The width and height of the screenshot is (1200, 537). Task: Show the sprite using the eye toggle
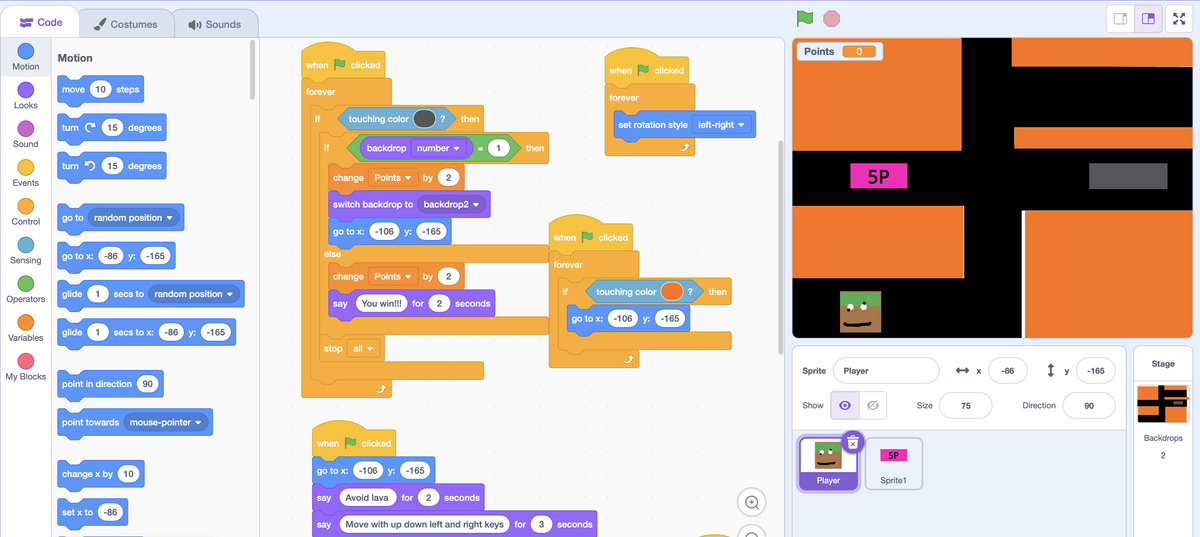point(846,405)
